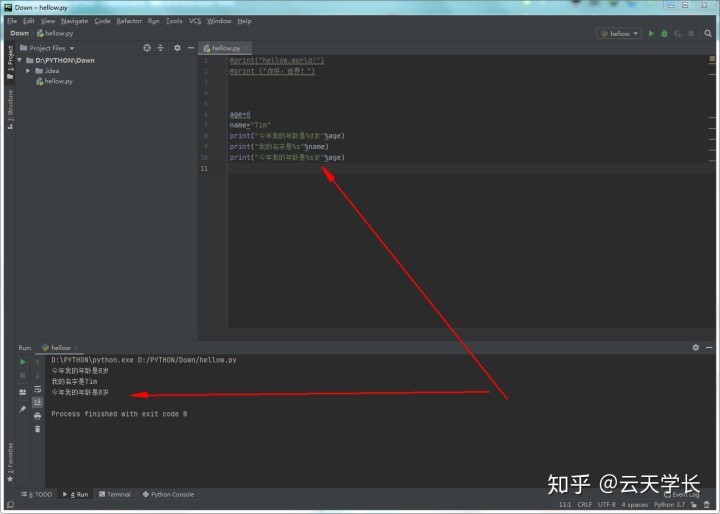
Task: Open the Project Files view dropdown
Action: click(x=47, y=48)
